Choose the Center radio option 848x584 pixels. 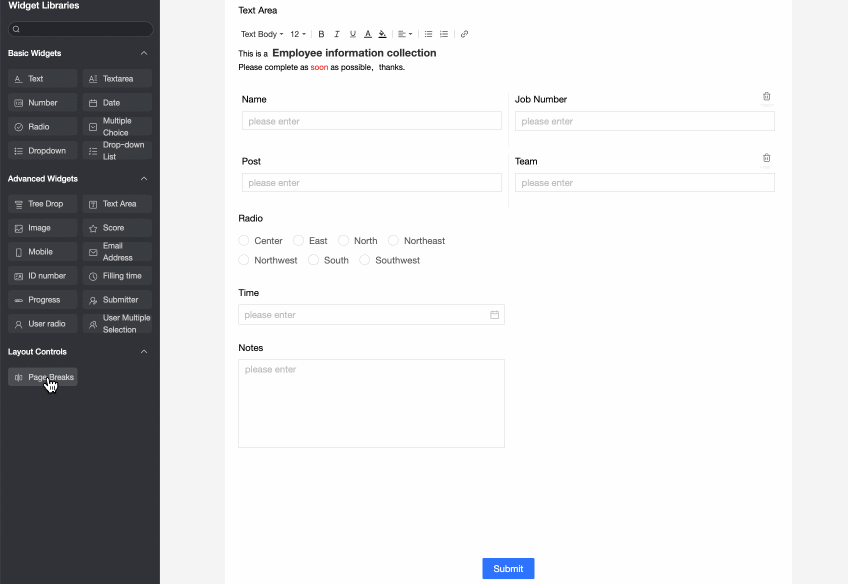click(244, 241)
